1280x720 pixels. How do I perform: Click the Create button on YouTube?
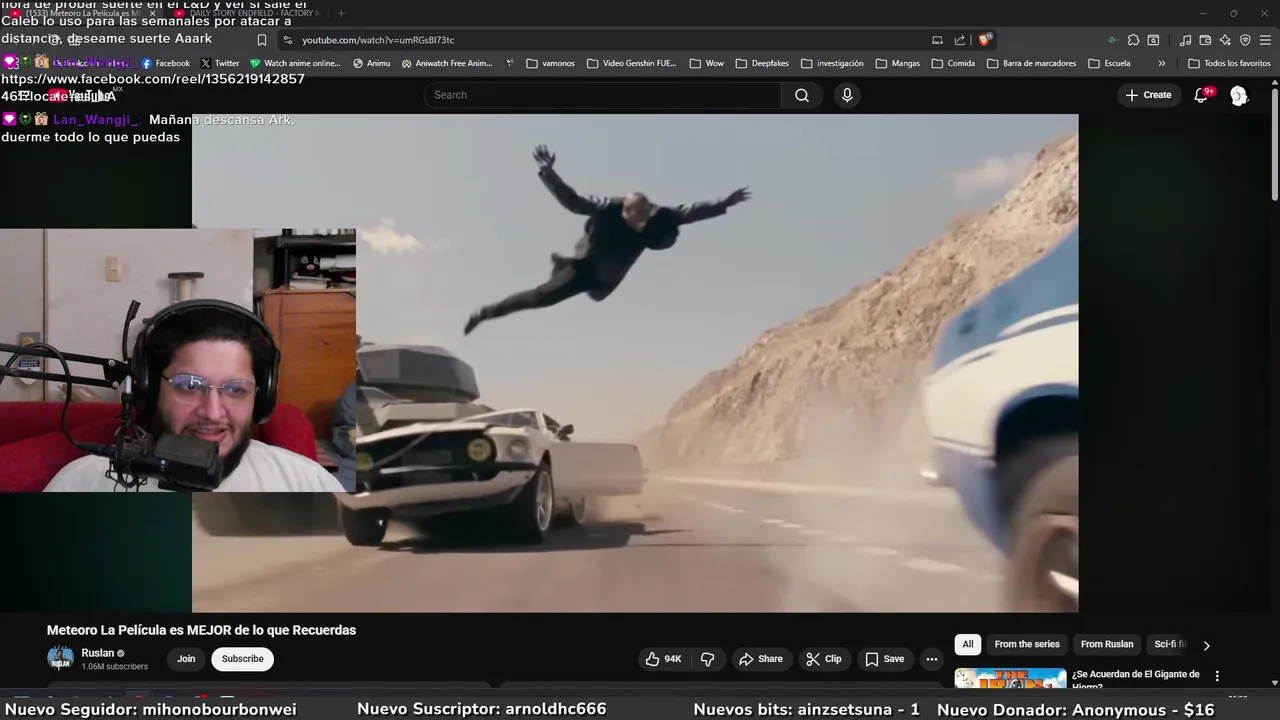click(1148, 95)
